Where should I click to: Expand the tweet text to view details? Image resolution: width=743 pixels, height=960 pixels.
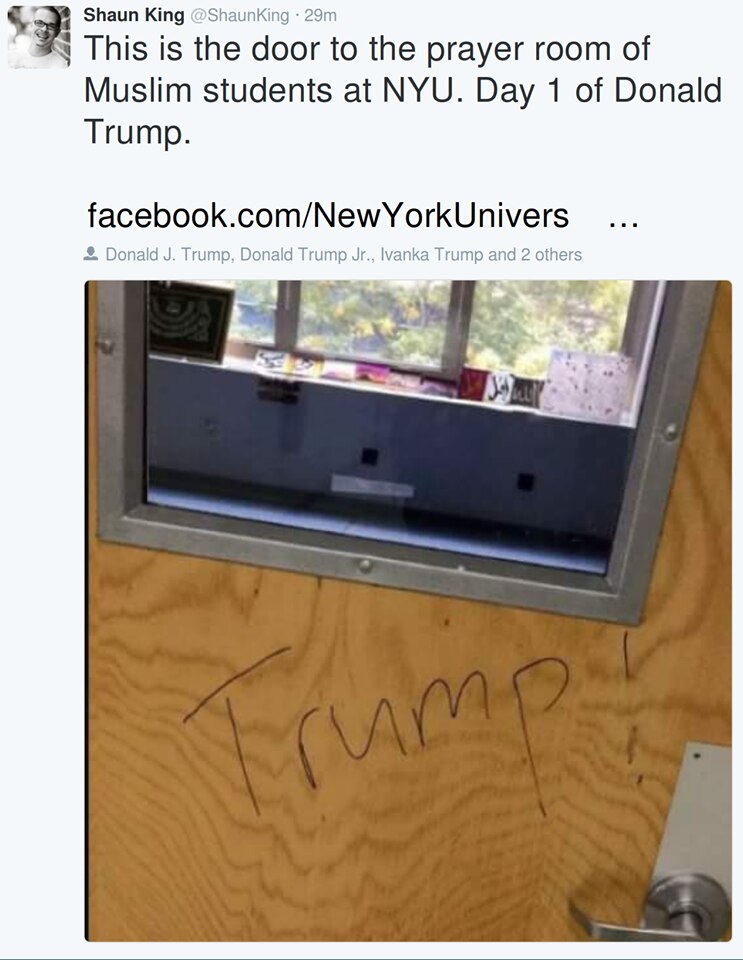(x=403, y=89)
